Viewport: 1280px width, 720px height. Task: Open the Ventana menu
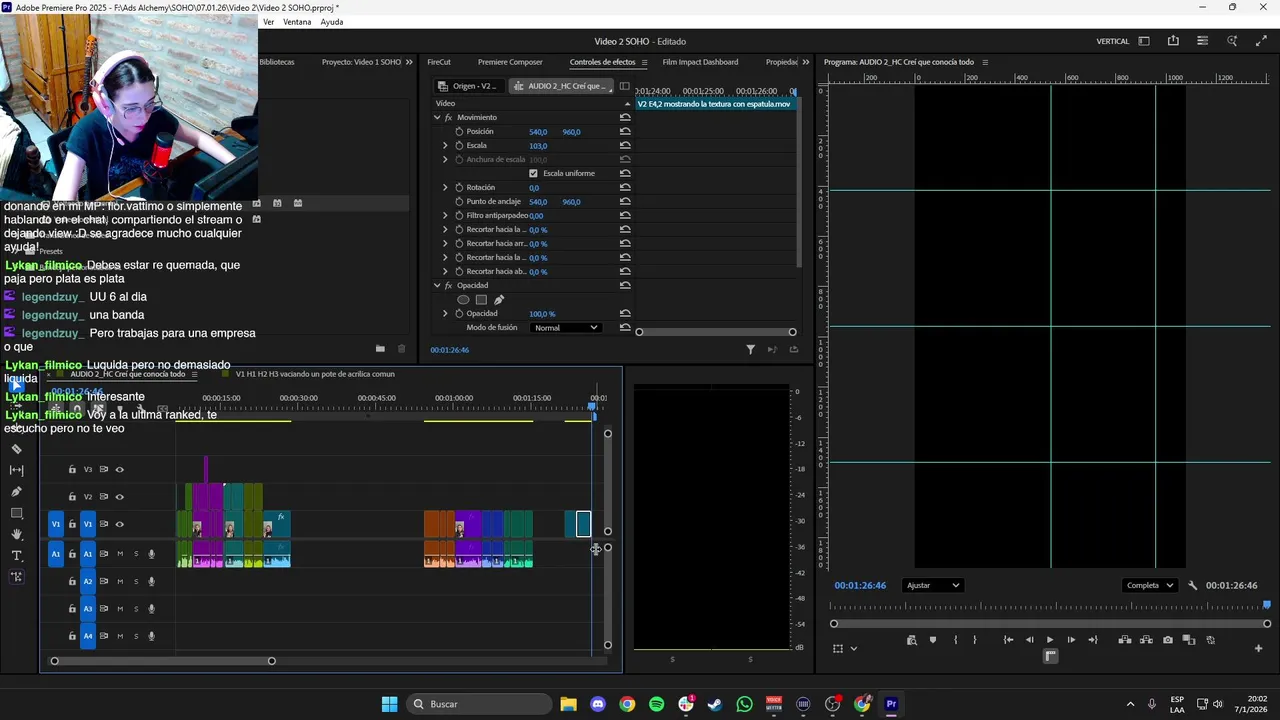coord(297,22)
